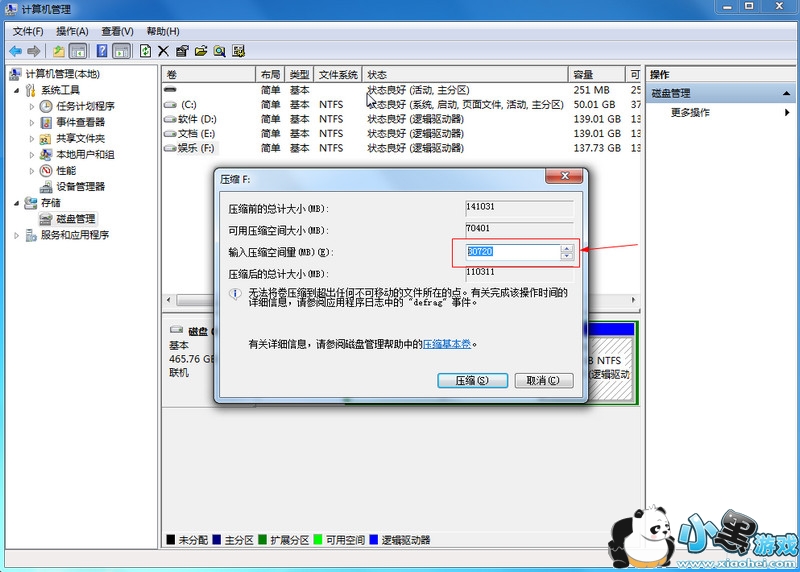Click the 输入压缩空间量 input field
Viewport: 800px width, 572px height.
512,252
